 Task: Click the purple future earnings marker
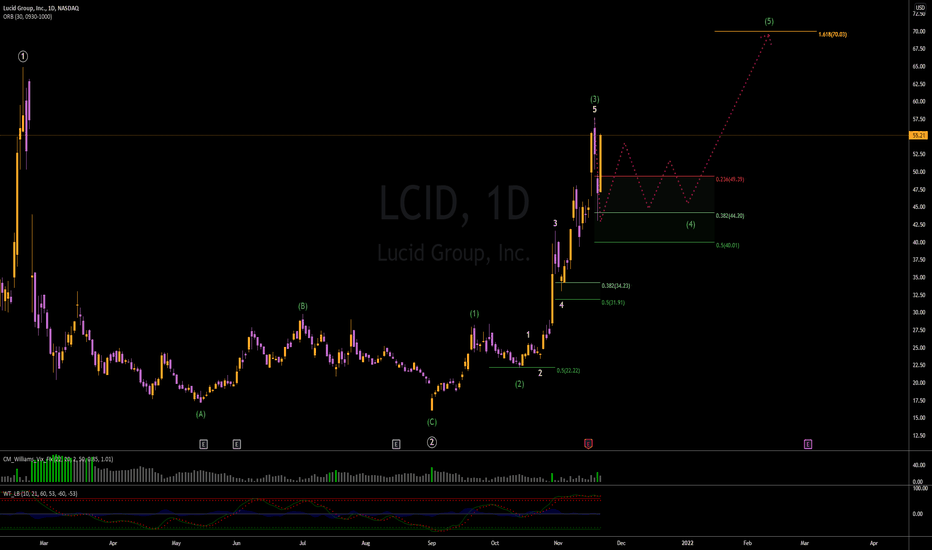pyautogui.click(x=808, y=444)
